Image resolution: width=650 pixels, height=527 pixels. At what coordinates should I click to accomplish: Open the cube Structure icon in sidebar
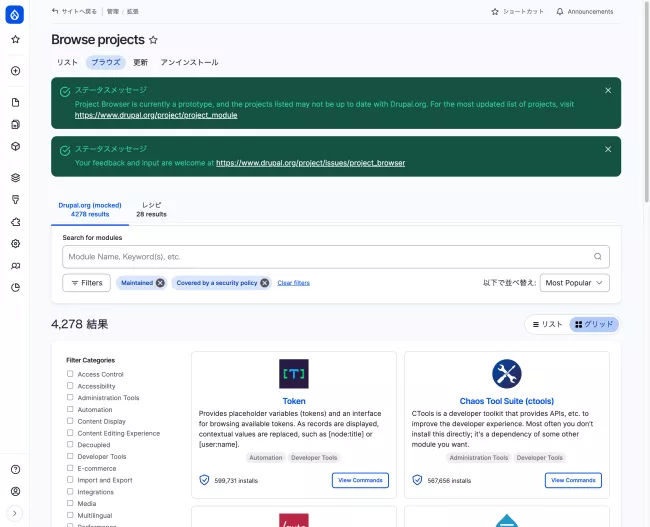point(15,146)
